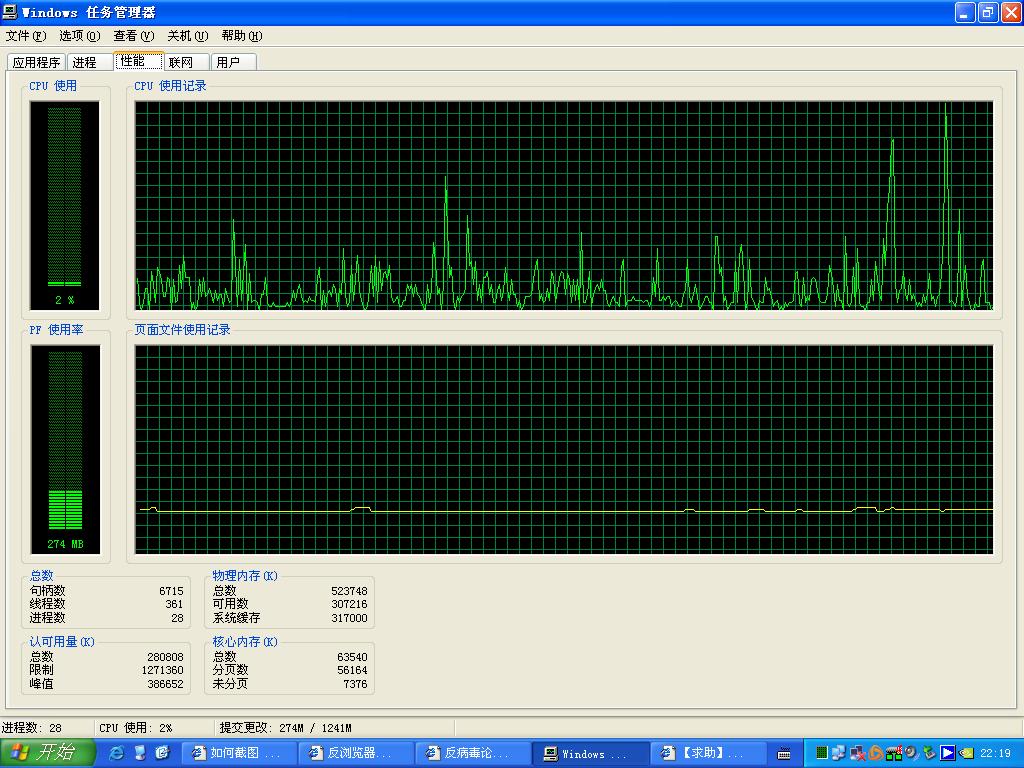The image size is (1024, 768).
Task: Open the 帮助 menu
Action: [x=242, y=36]
